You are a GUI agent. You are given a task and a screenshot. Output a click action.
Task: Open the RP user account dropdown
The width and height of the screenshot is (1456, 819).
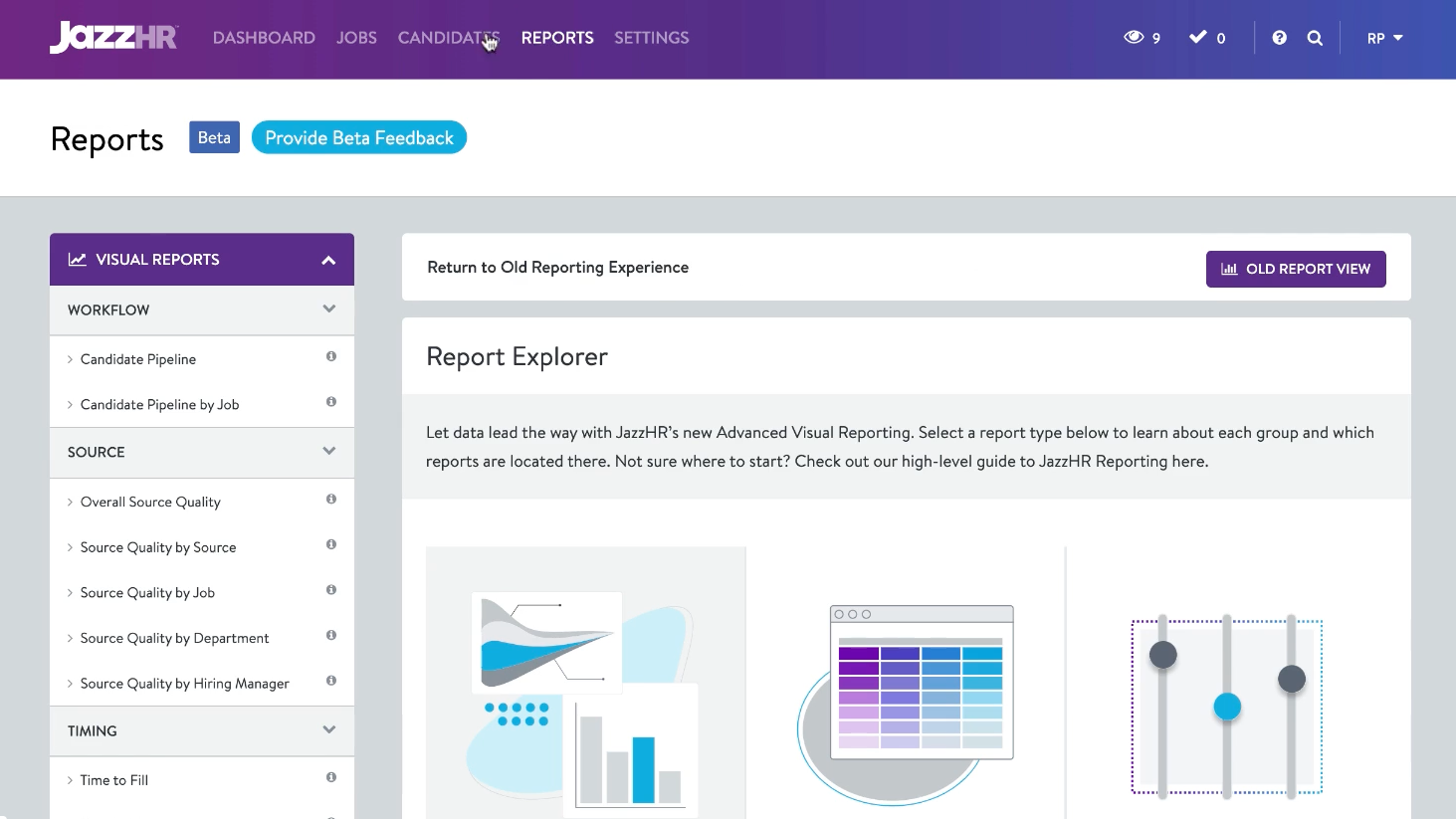tap(1384, 38)
